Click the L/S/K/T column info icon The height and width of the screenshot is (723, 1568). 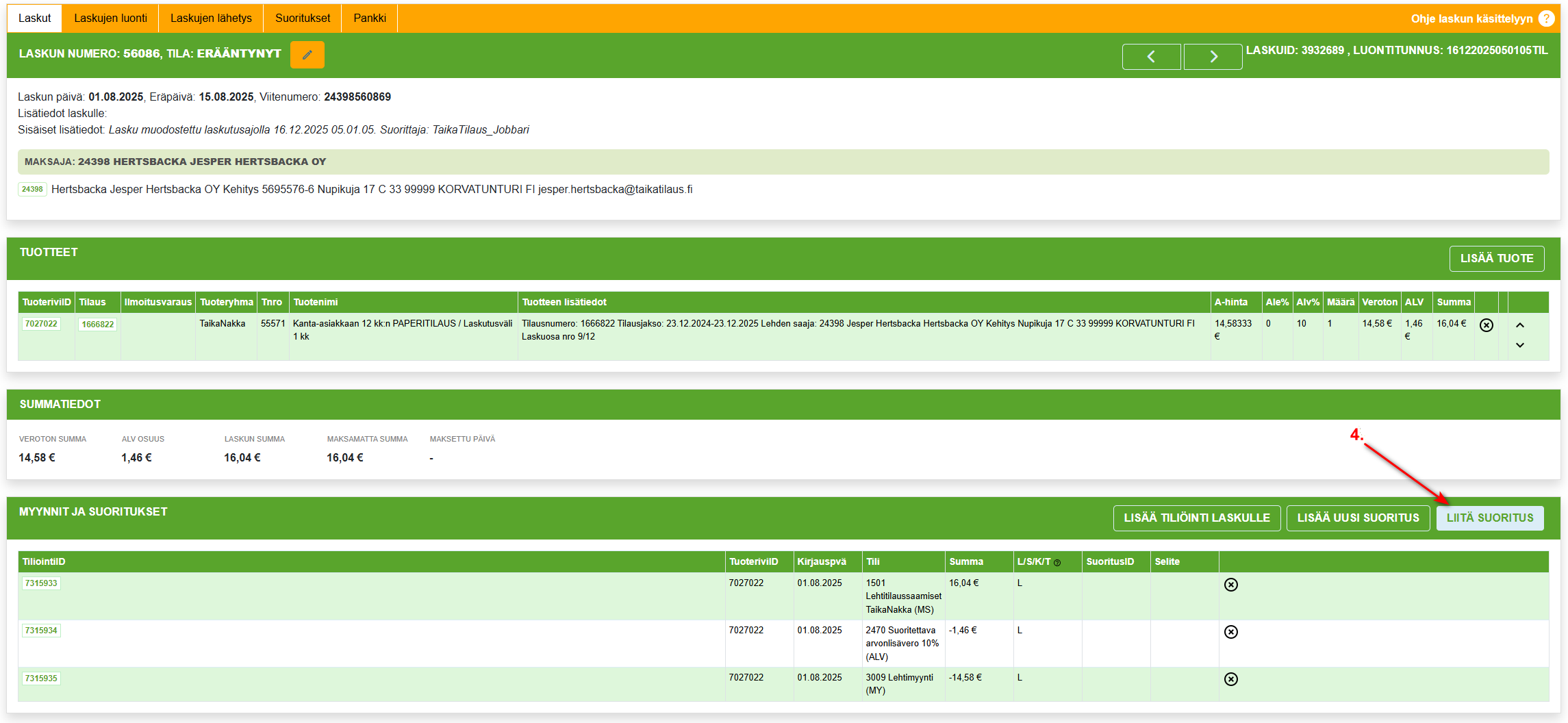click(1057, 563)
